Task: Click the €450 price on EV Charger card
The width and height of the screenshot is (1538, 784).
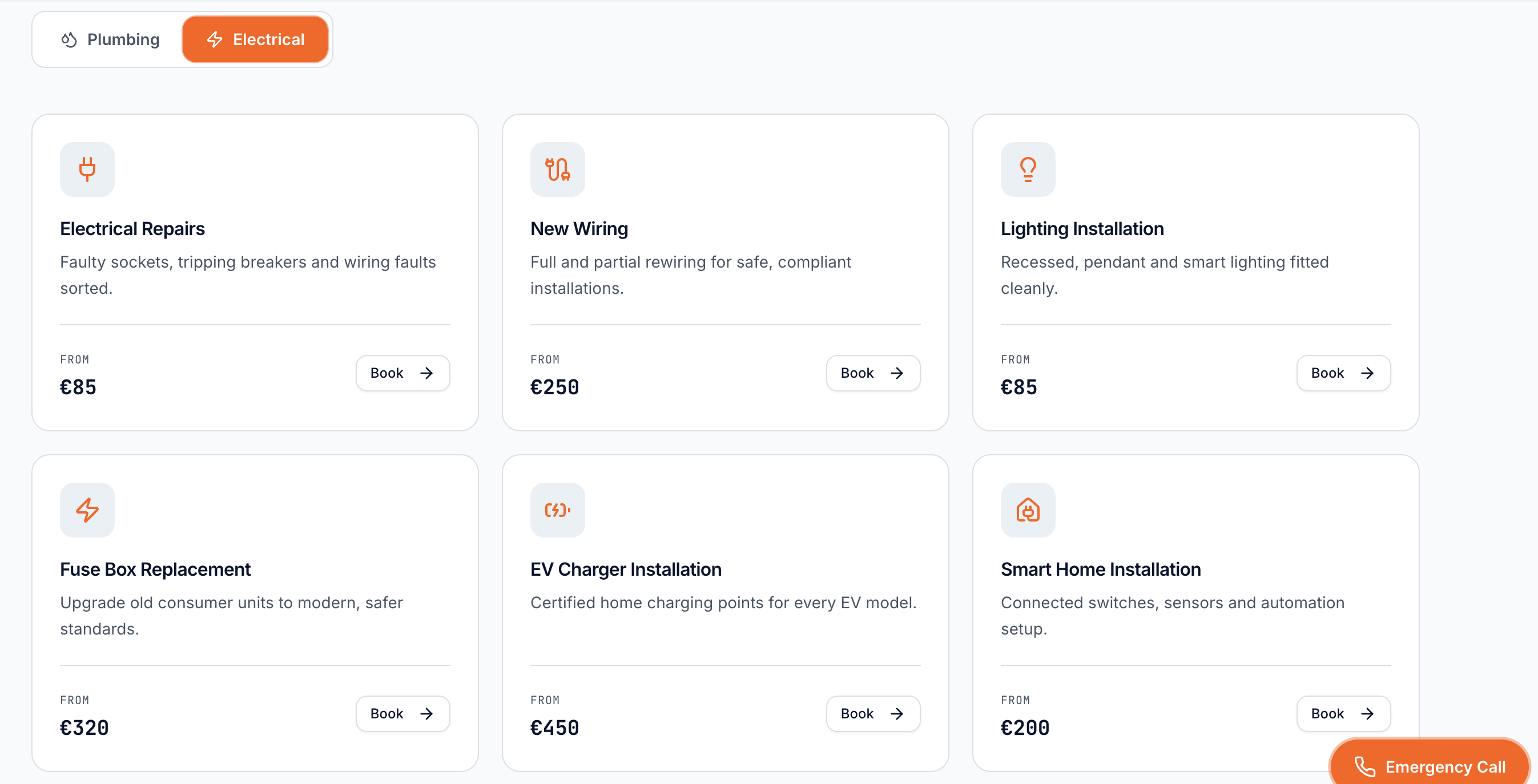Action: point(554,728)
